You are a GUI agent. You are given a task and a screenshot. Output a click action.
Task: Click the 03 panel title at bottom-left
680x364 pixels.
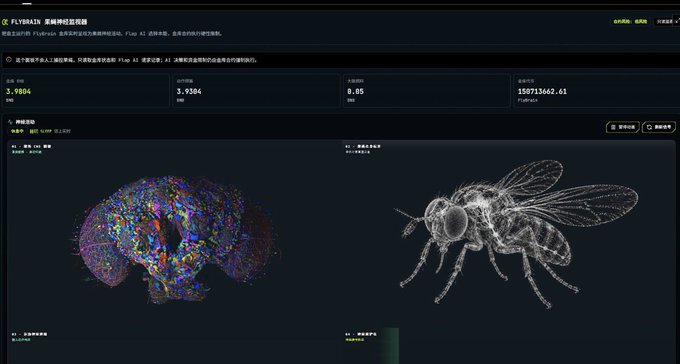[x=29, y=334]
